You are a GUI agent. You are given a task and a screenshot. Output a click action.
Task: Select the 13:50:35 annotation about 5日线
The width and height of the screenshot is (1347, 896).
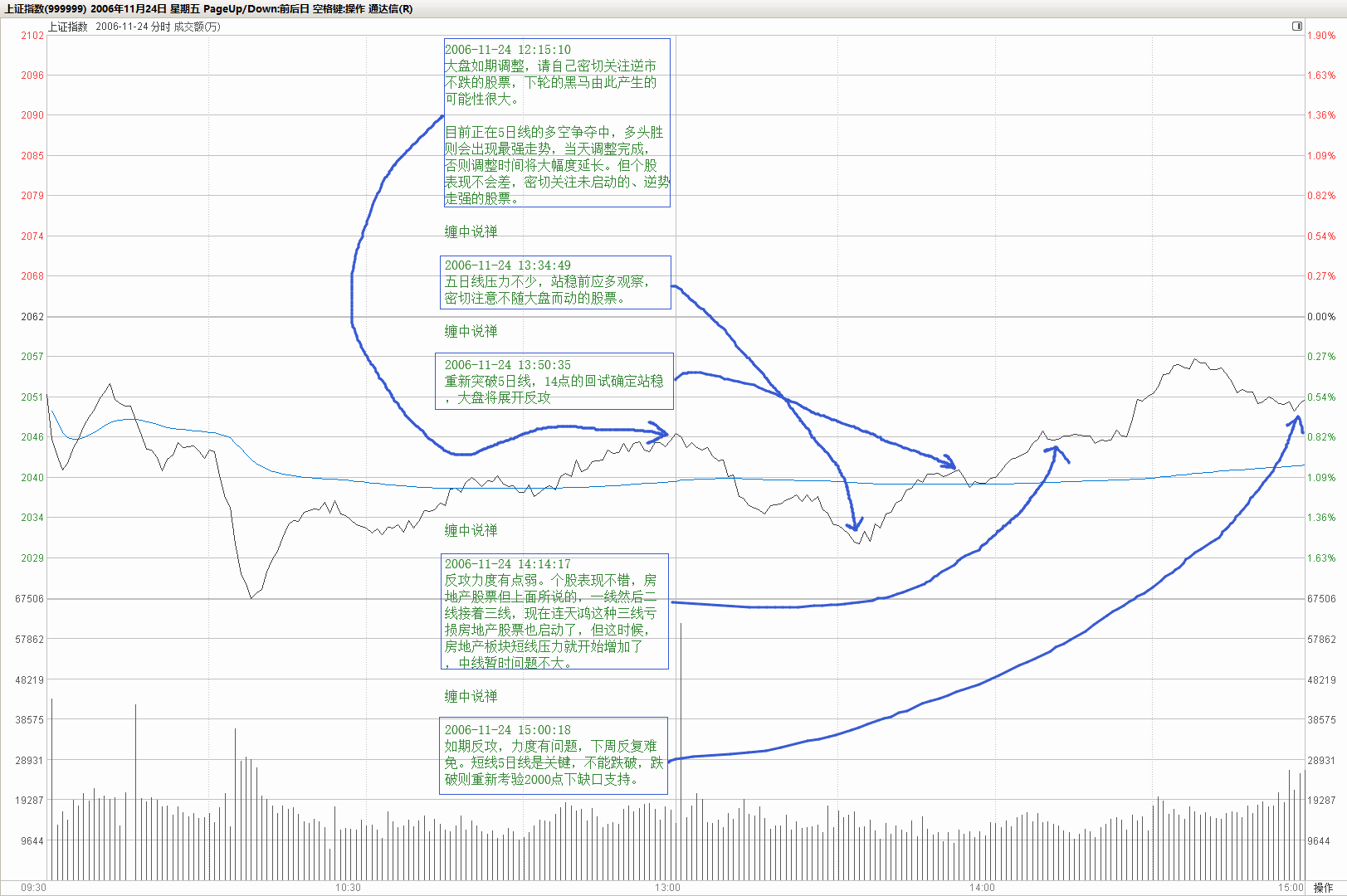[x=554, y=381]
